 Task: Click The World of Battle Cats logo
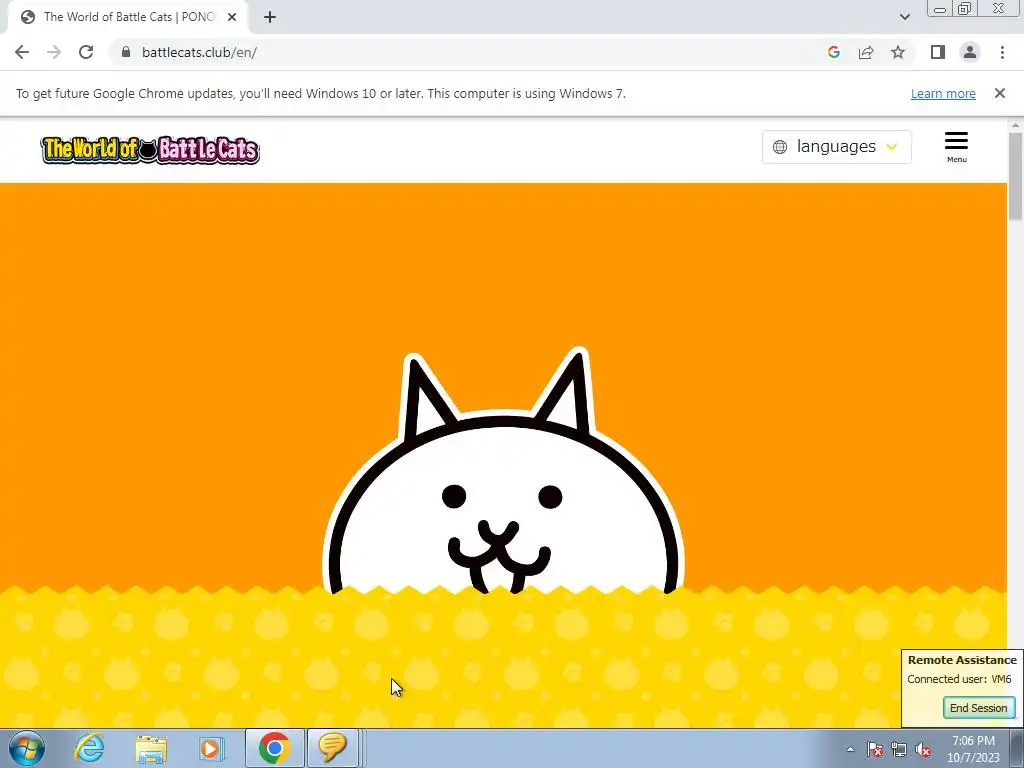click(x=150, y=150)
